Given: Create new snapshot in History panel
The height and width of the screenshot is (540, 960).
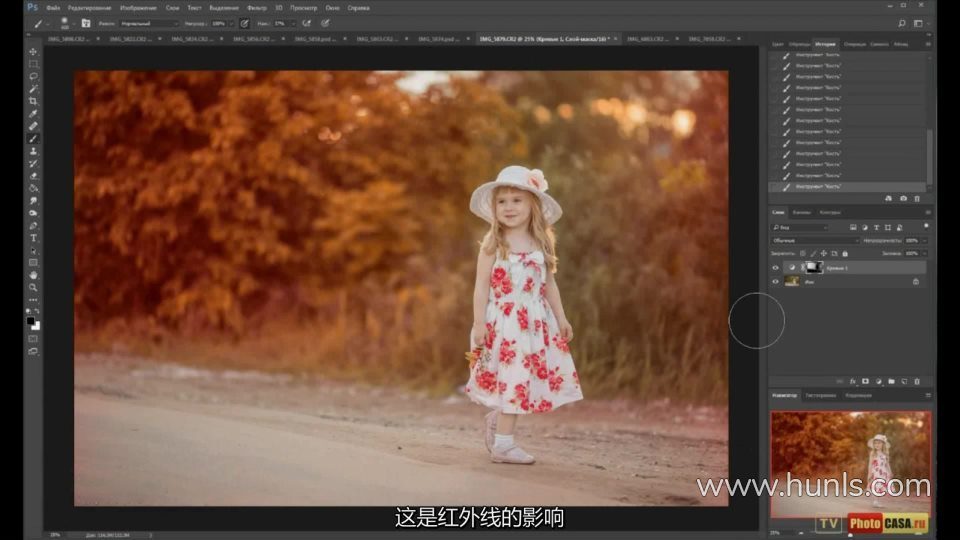Looking at the screenshot, I should point(903,198).
